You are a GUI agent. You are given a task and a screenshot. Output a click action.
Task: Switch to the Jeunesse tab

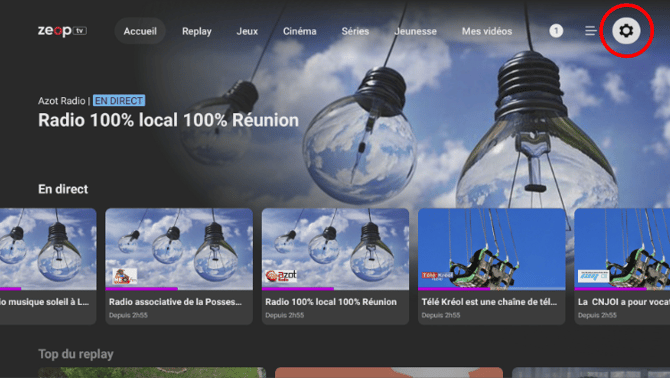tap(415, 31)
